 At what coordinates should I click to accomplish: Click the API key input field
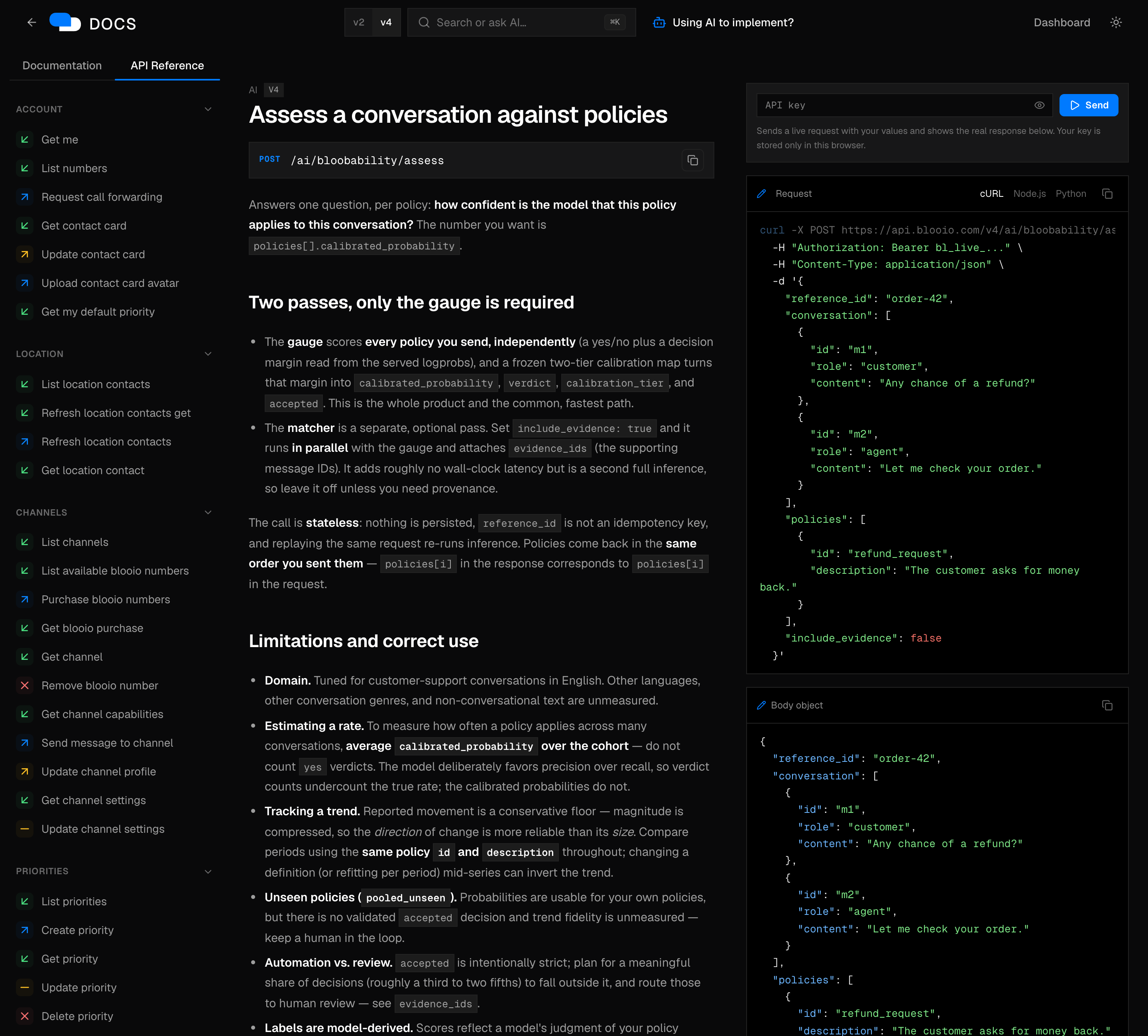tap(904, 105)
